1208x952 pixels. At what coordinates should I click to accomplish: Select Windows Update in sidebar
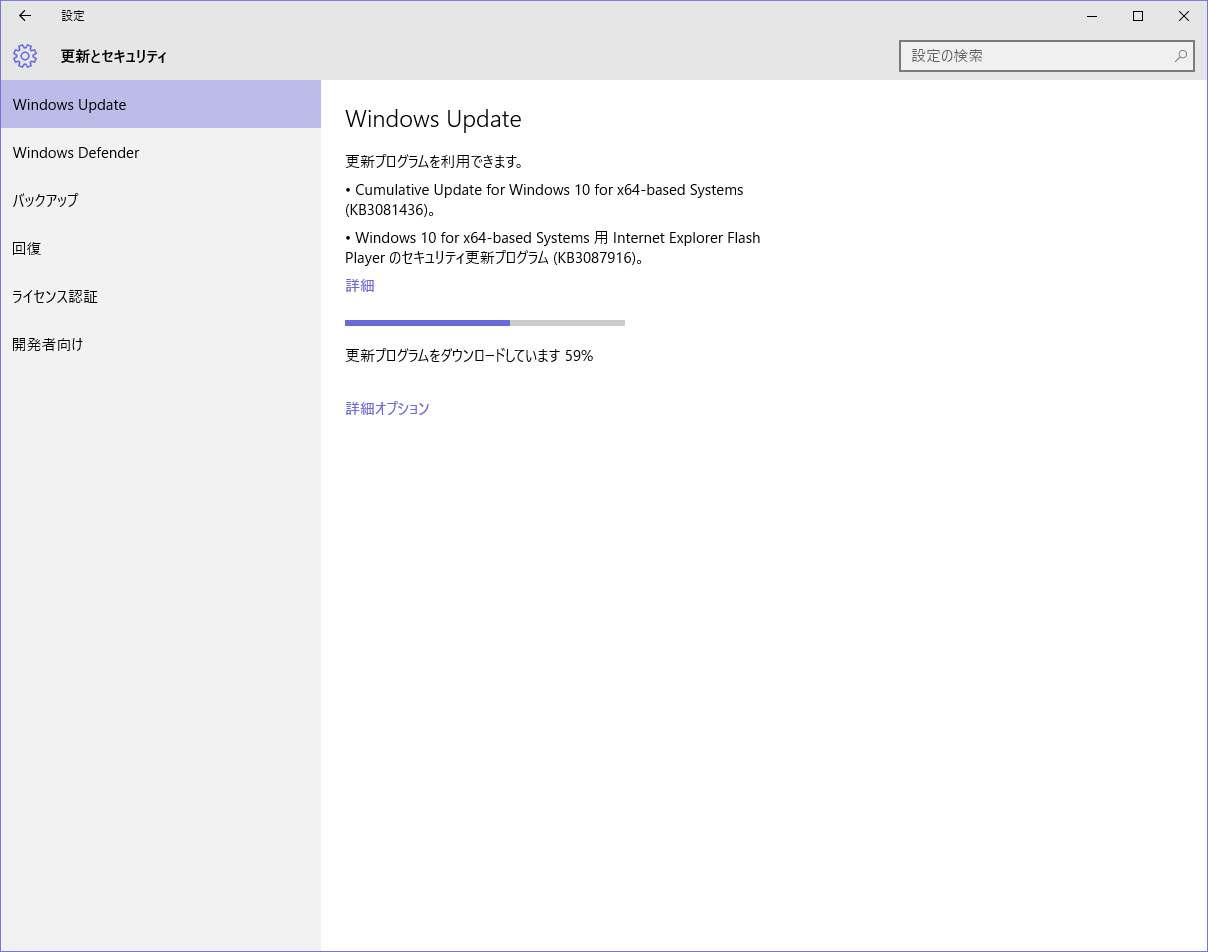(160, 104)
